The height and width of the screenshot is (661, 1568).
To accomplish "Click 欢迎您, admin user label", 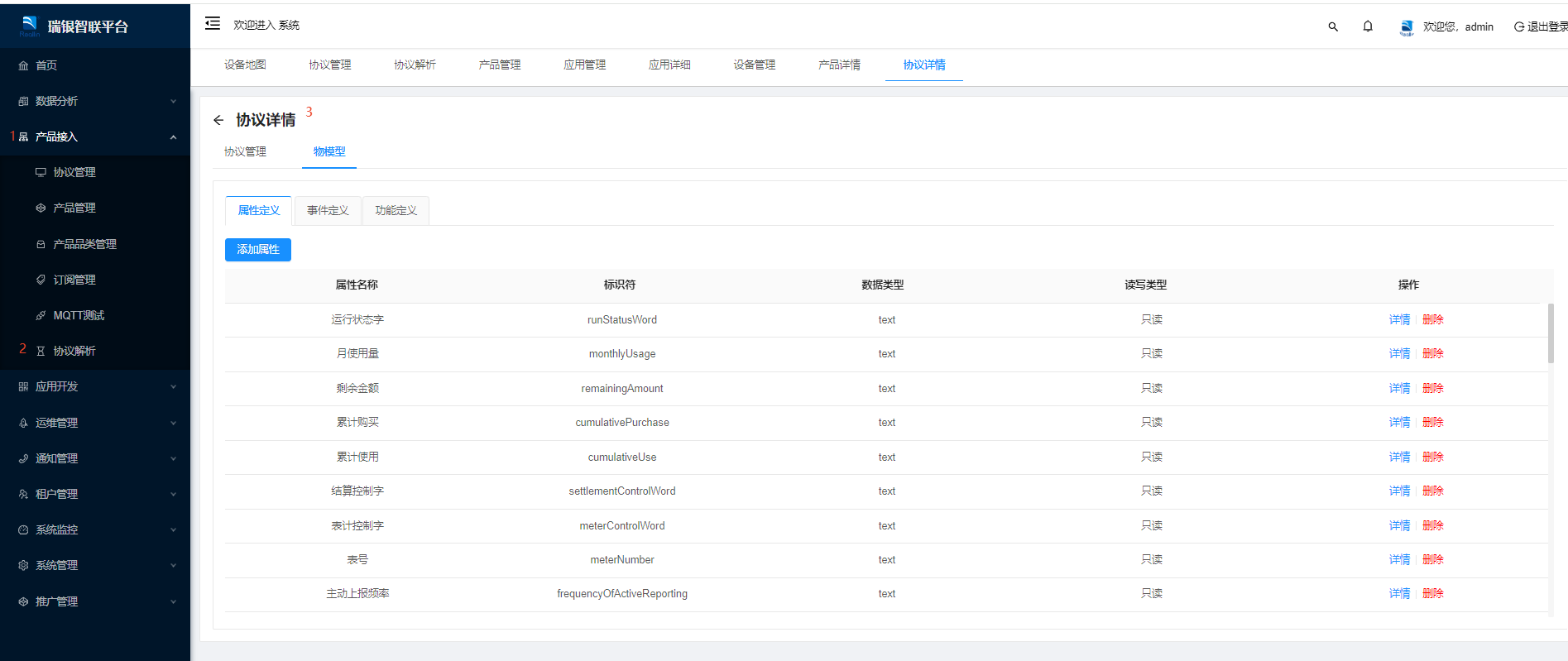I will click(1458, 26).
